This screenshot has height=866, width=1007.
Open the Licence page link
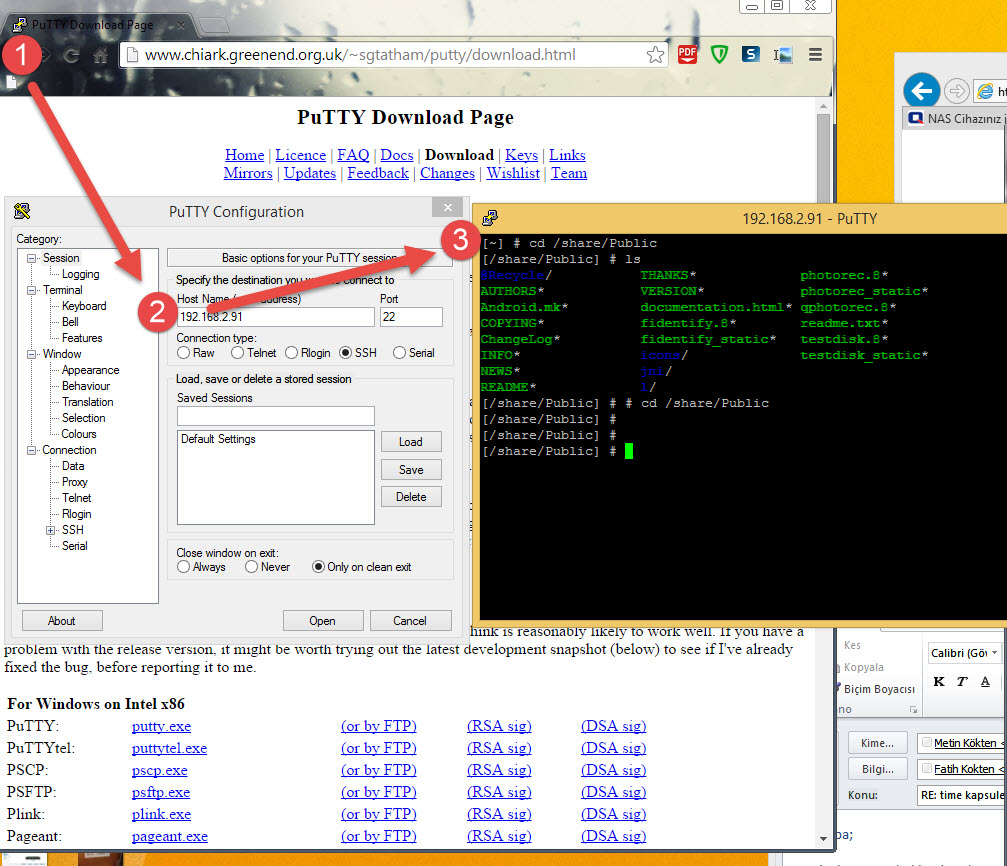(301, 155)
